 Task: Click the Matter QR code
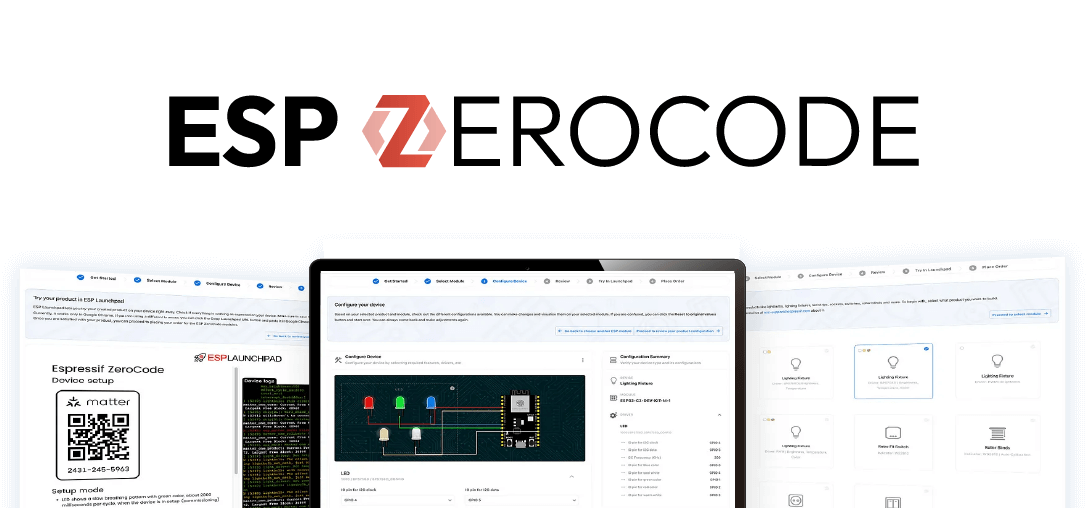[x=98, y=438]
